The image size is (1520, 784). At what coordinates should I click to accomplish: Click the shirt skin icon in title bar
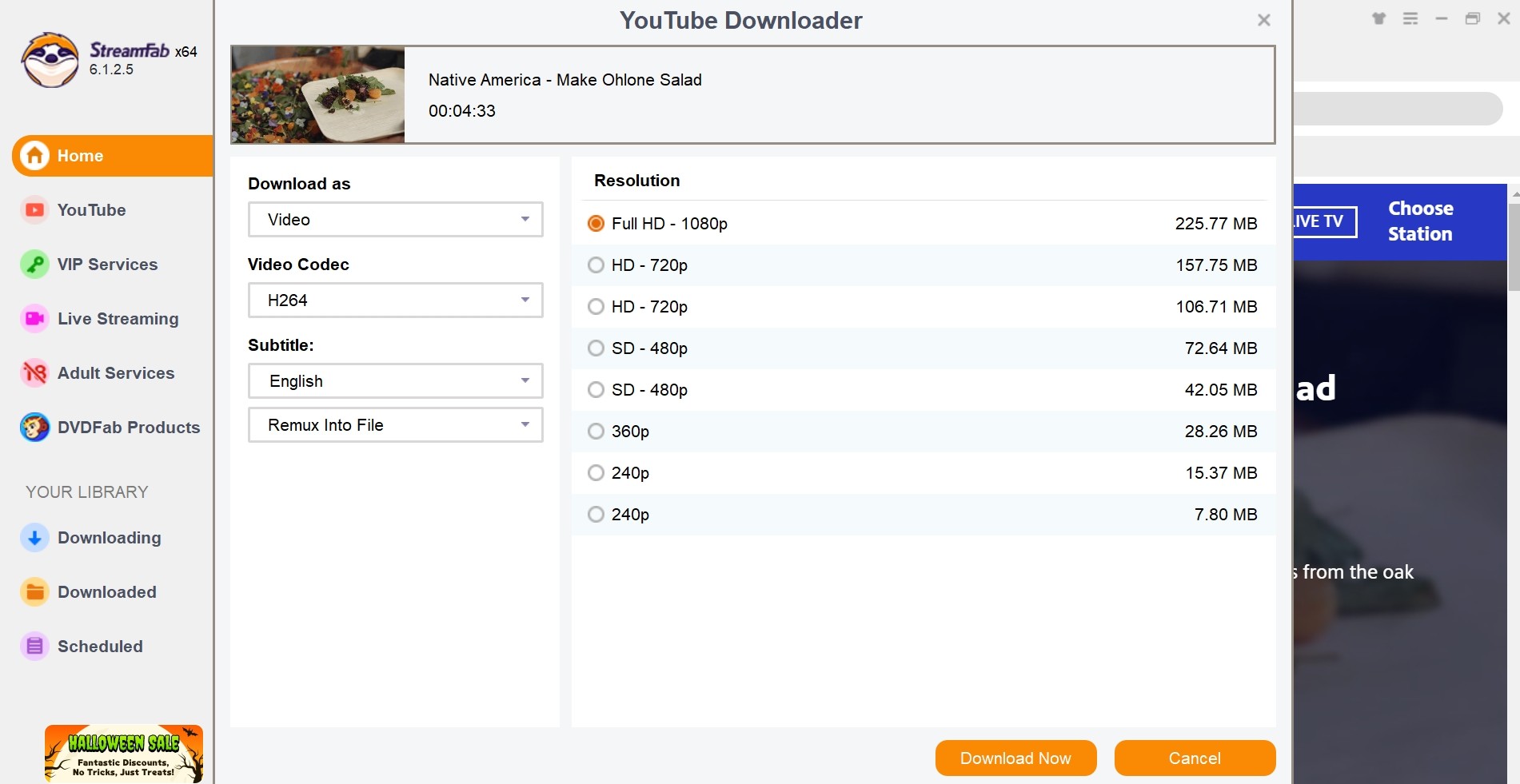pos(1378,18)
